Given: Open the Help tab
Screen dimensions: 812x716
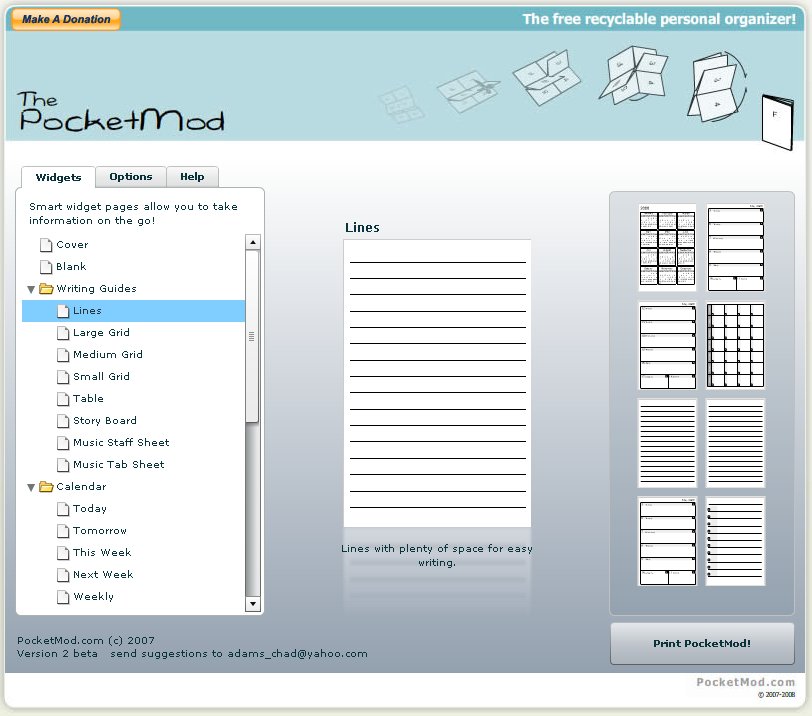Looking at the screenshot, I should (192, 177).
